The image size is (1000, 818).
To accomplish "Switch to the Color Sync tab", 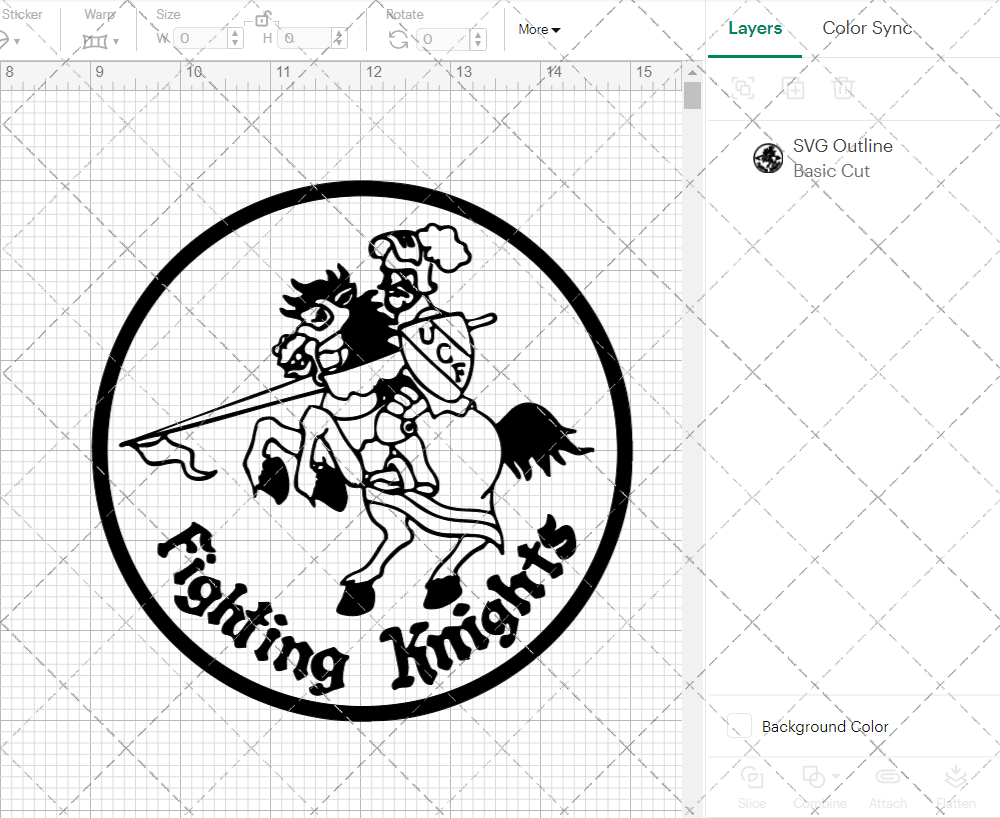I will point(867,28).
